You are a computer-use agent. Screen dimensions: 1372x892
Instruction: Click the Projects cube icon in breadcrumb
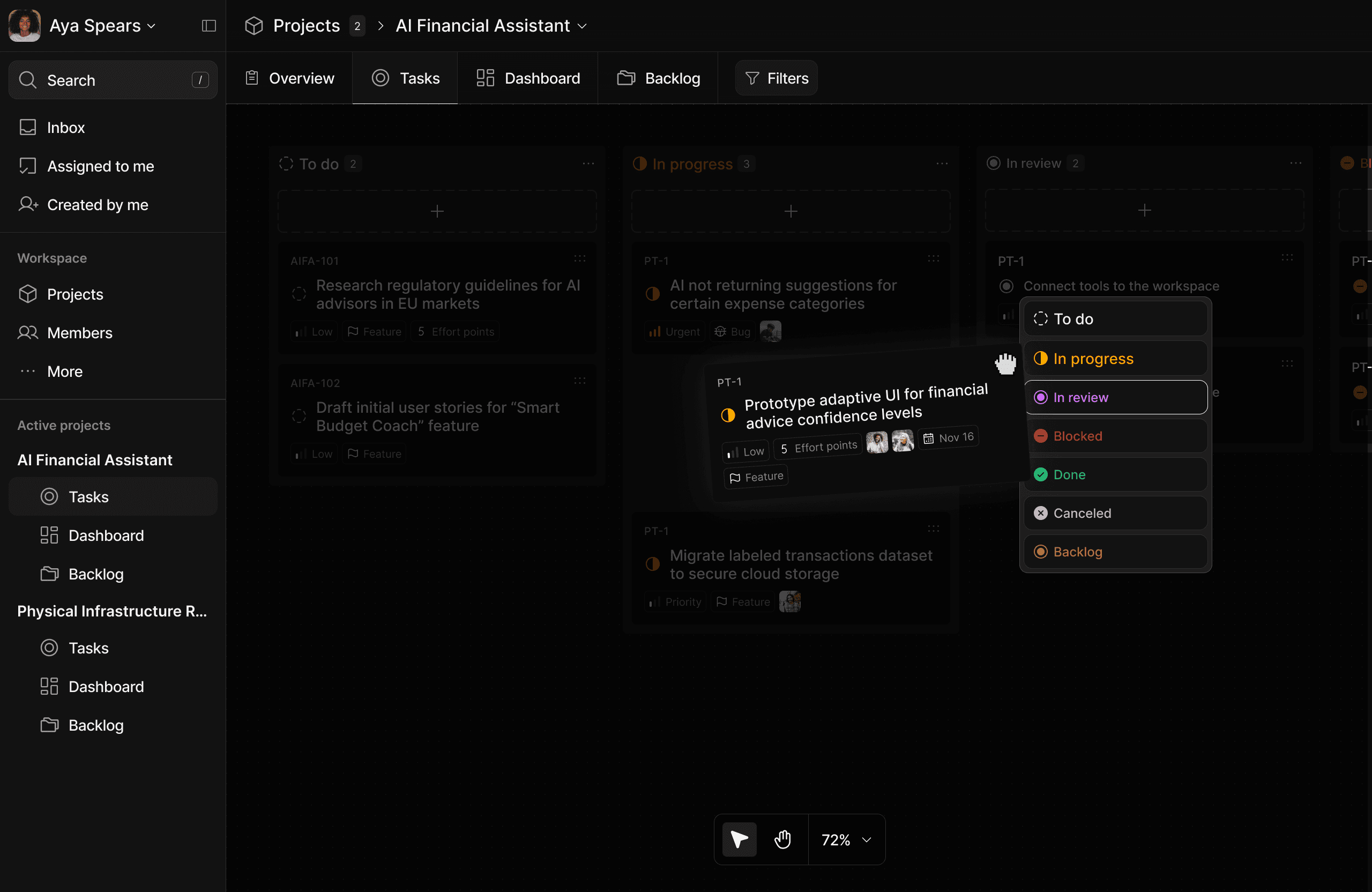click(x=253, y=26)
